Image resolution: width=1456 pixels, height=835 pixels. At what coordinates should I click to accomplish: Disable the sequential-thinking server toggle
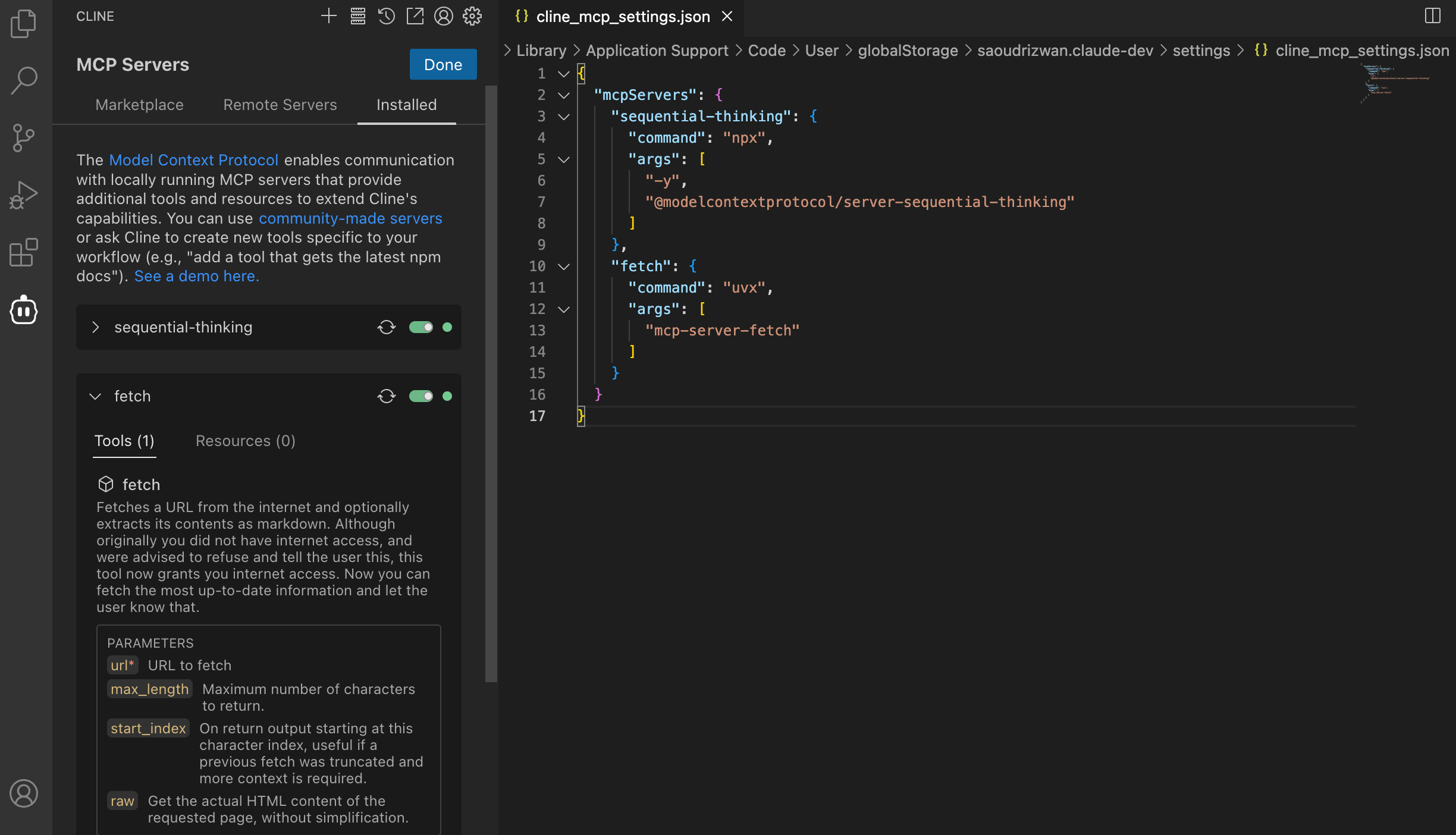tap(421, 327)
